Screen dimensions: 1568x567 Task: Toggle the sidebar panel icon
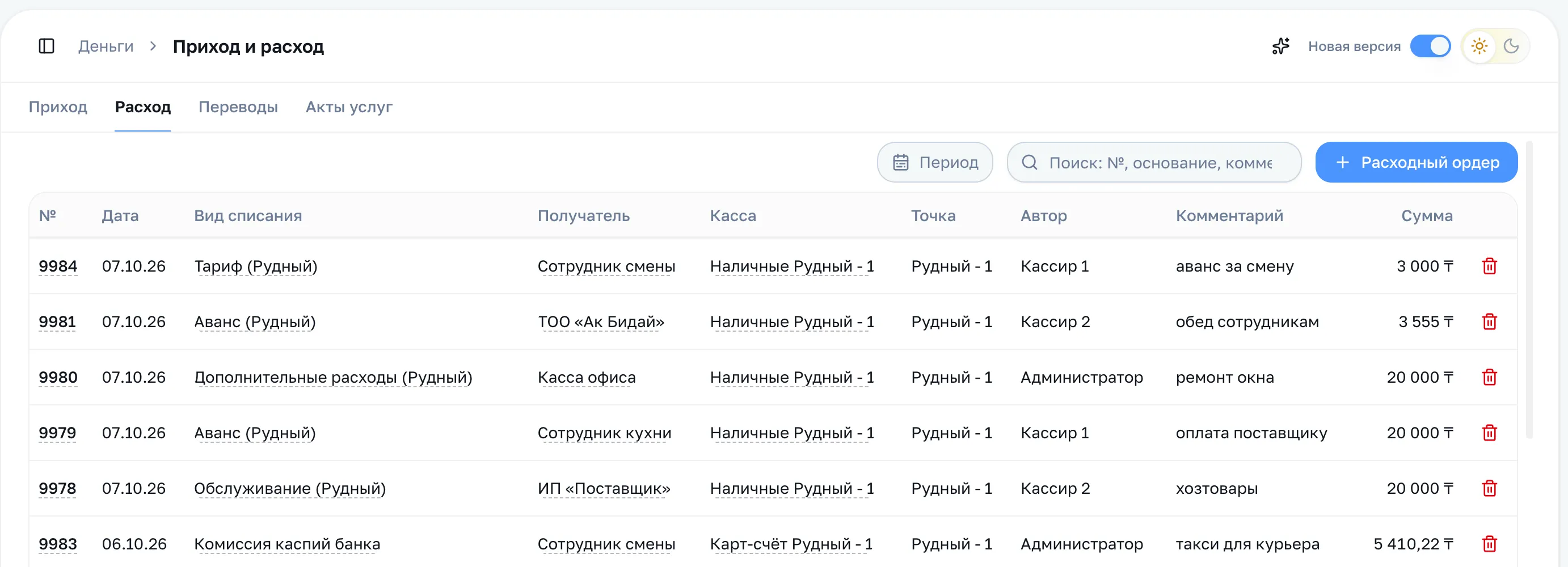(x=47, y=46)
